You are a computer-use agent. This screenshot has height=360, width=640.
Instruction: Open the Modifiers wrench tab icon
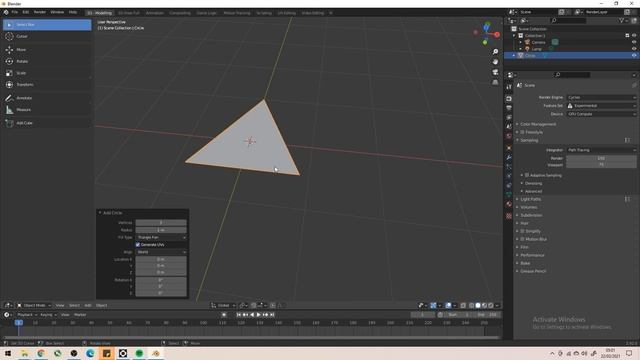pos(509,158)
